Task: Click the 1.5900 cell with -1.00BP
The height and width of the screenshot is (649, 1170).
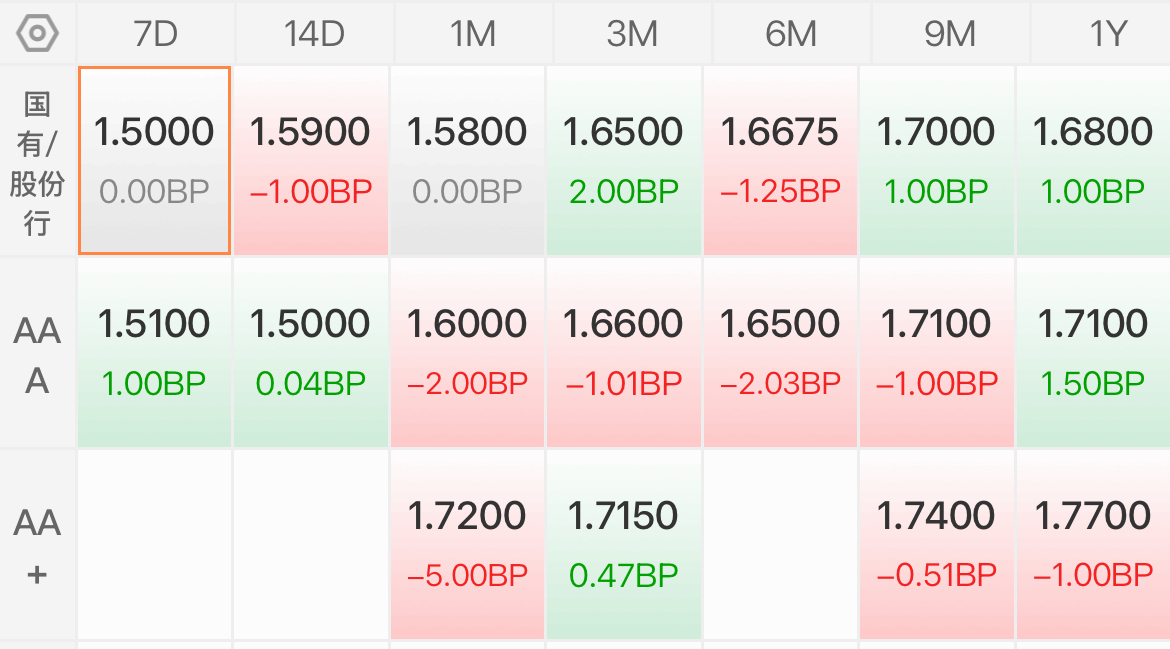Action: tap(311, 160)
